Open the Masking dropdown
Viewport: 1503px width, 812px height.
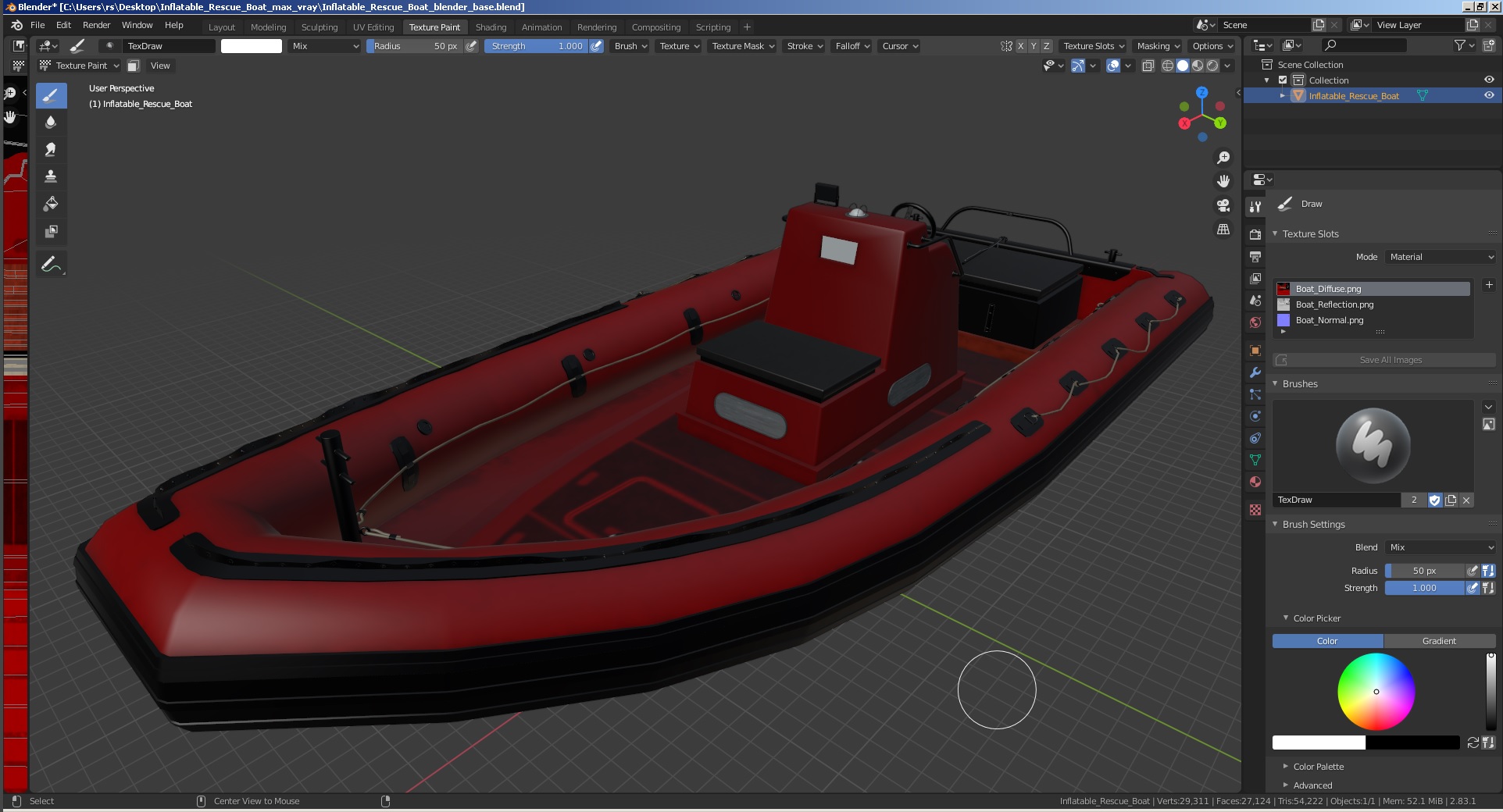[1158, 46]
